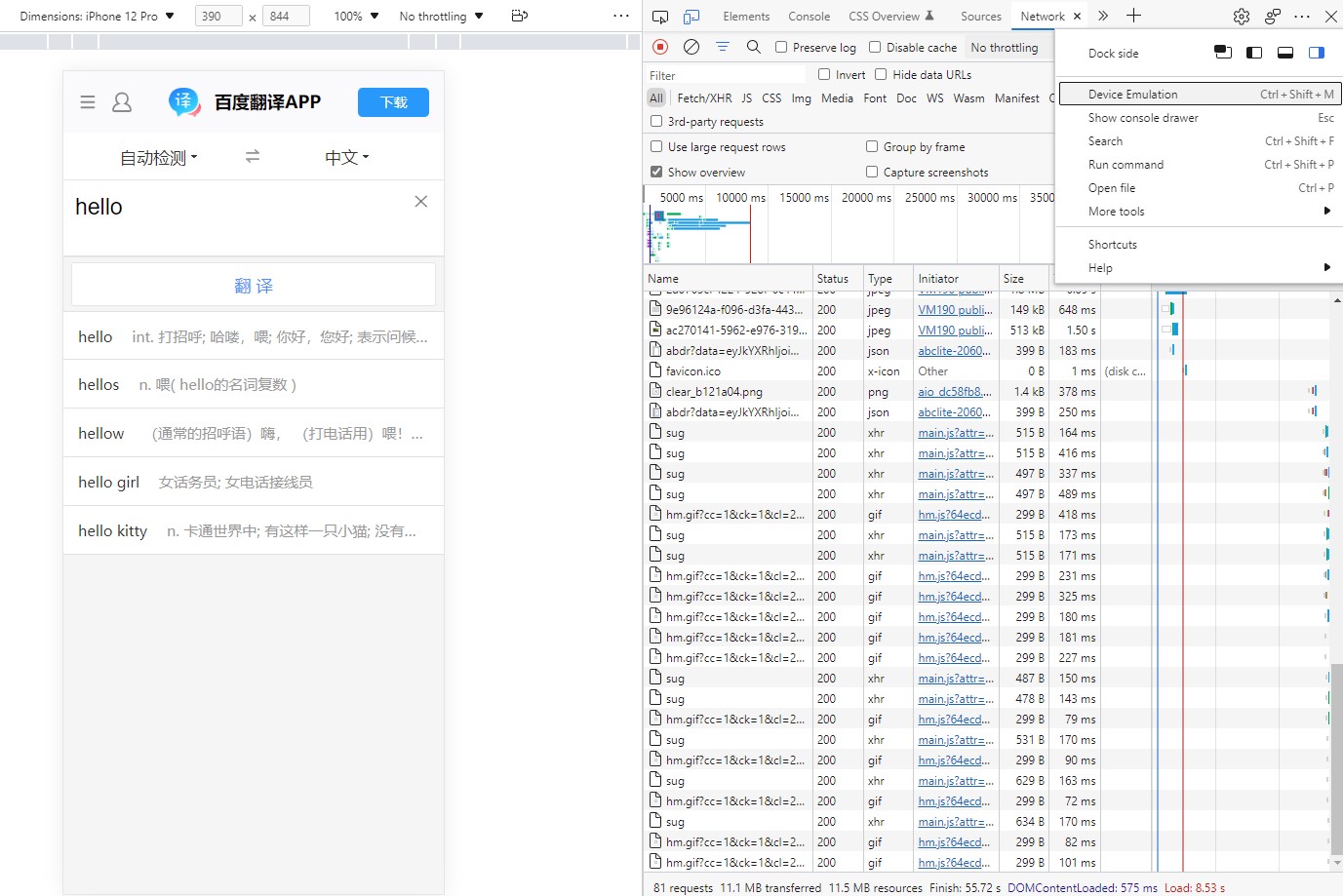This screenshot has width=1343, height=896.
Task: Open the Dimensions iPhone 12 Pro dropdown
Action: 98,16
